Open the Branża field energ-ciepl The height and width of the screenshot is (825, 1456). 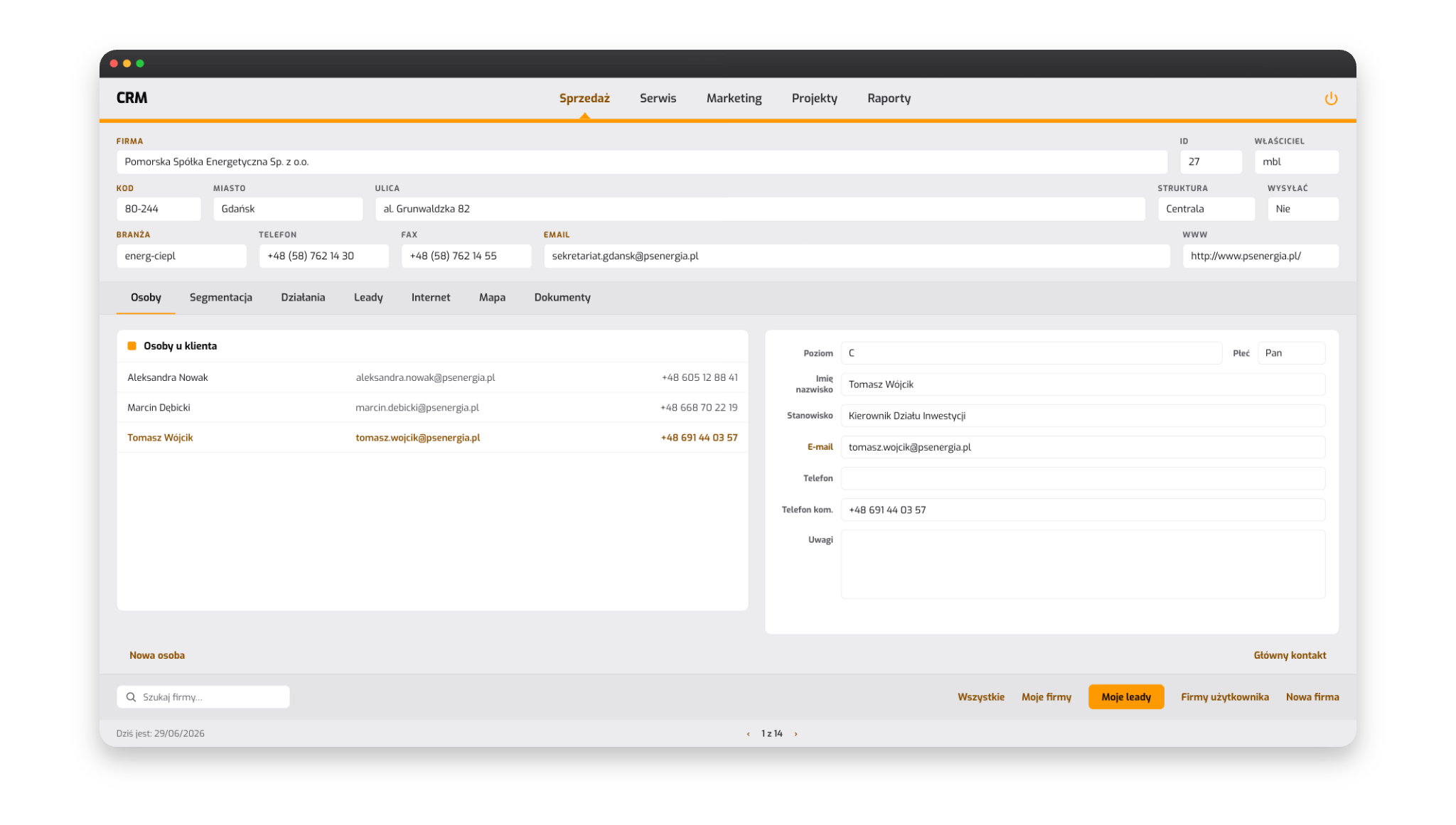tap(181, 256)
